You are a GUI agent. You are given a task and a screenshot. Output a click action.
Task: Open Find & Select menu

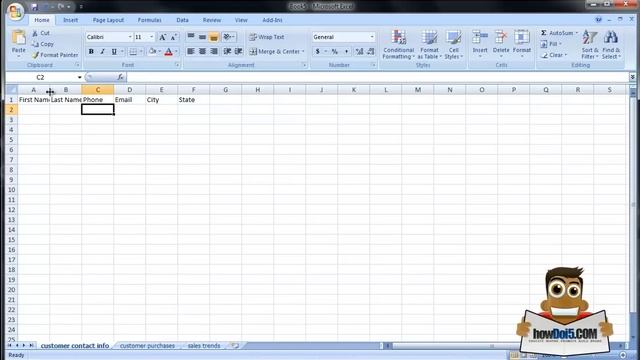coord(611,44)
